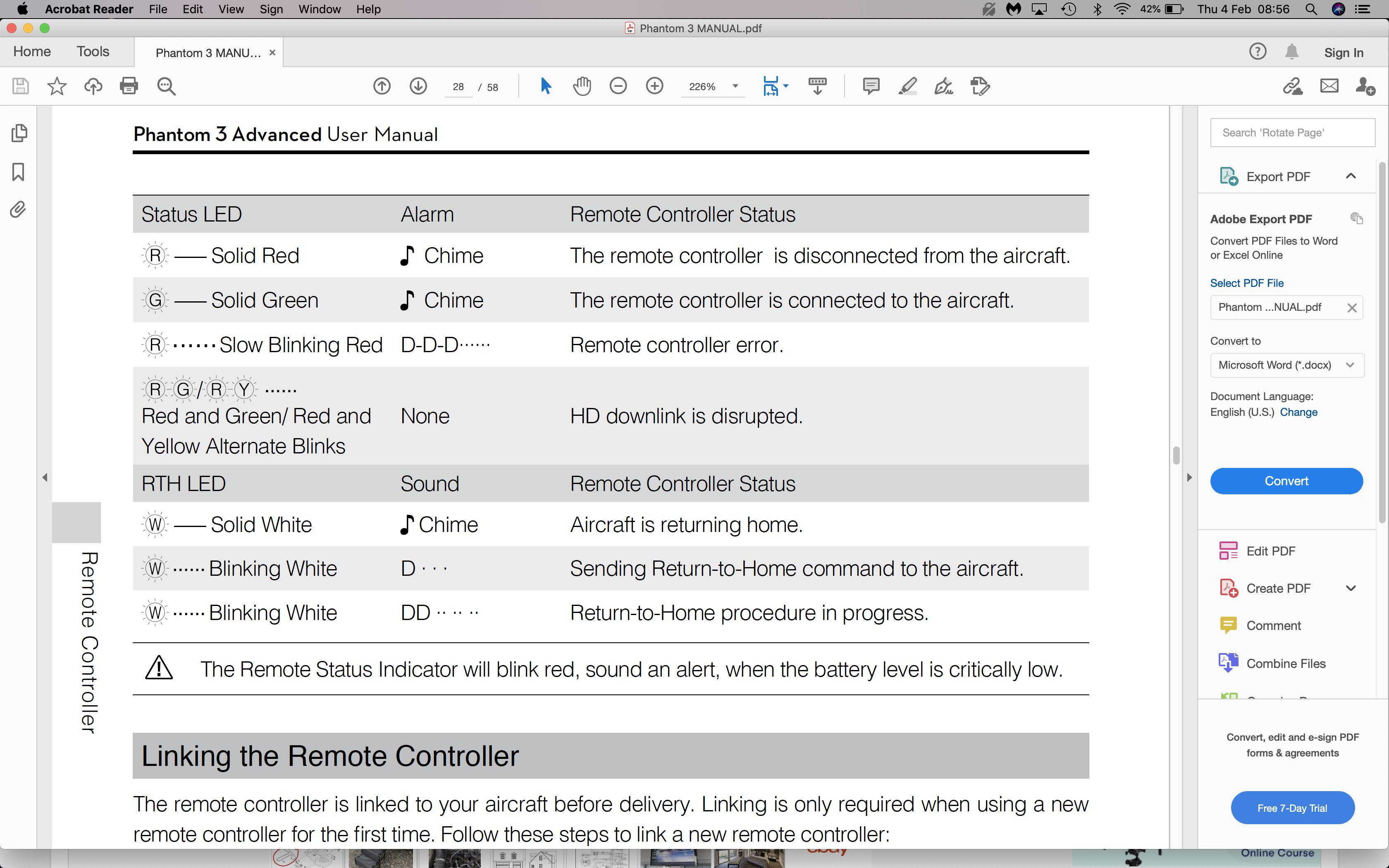Zoom out with minus icon
Image resolution: width=1389 pixels, height=868 pixels.
pyautogui.click(x=618, y=87)
